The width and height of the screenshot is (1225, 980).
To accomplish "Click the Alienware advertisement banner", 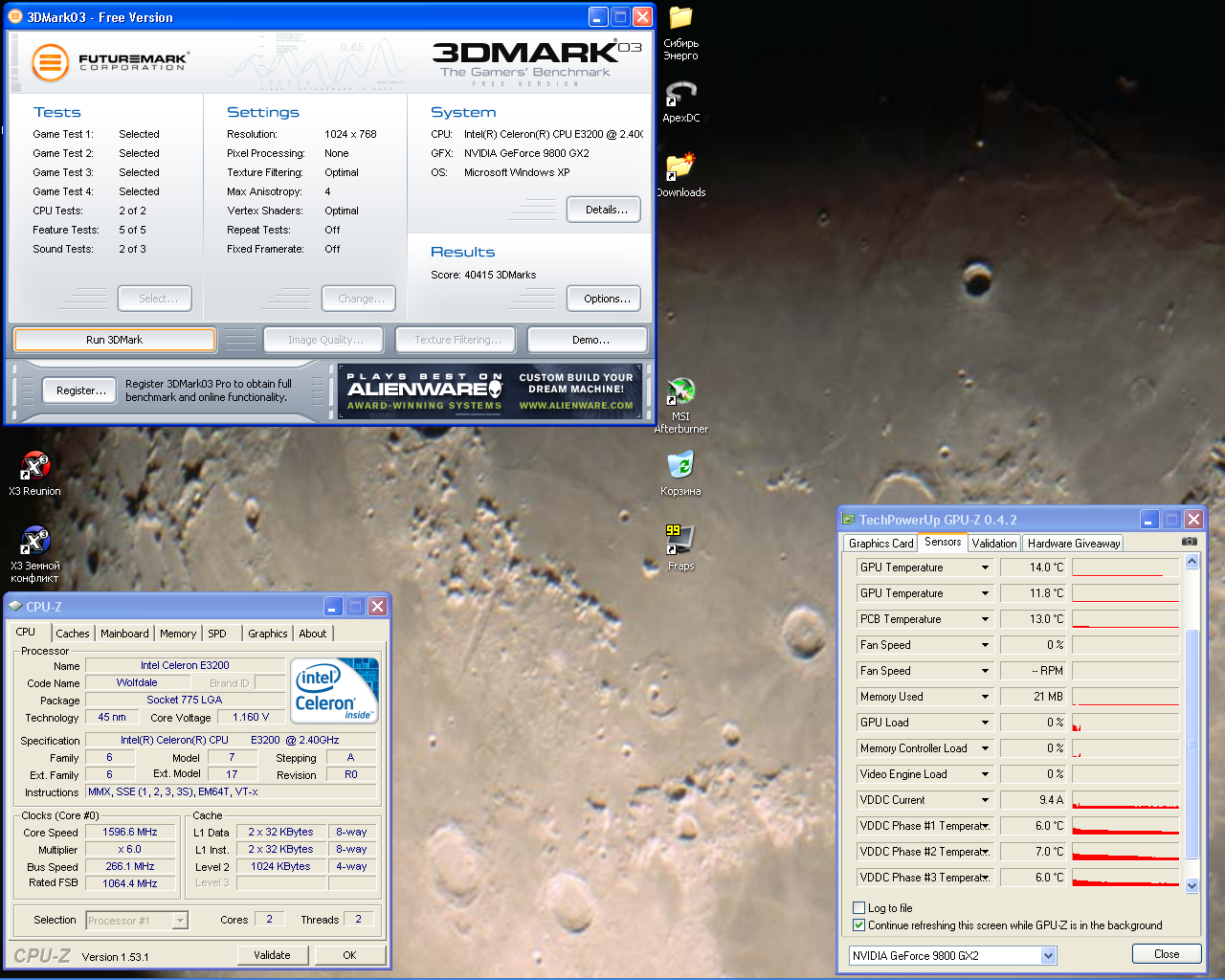I will [x=490, y=390].
